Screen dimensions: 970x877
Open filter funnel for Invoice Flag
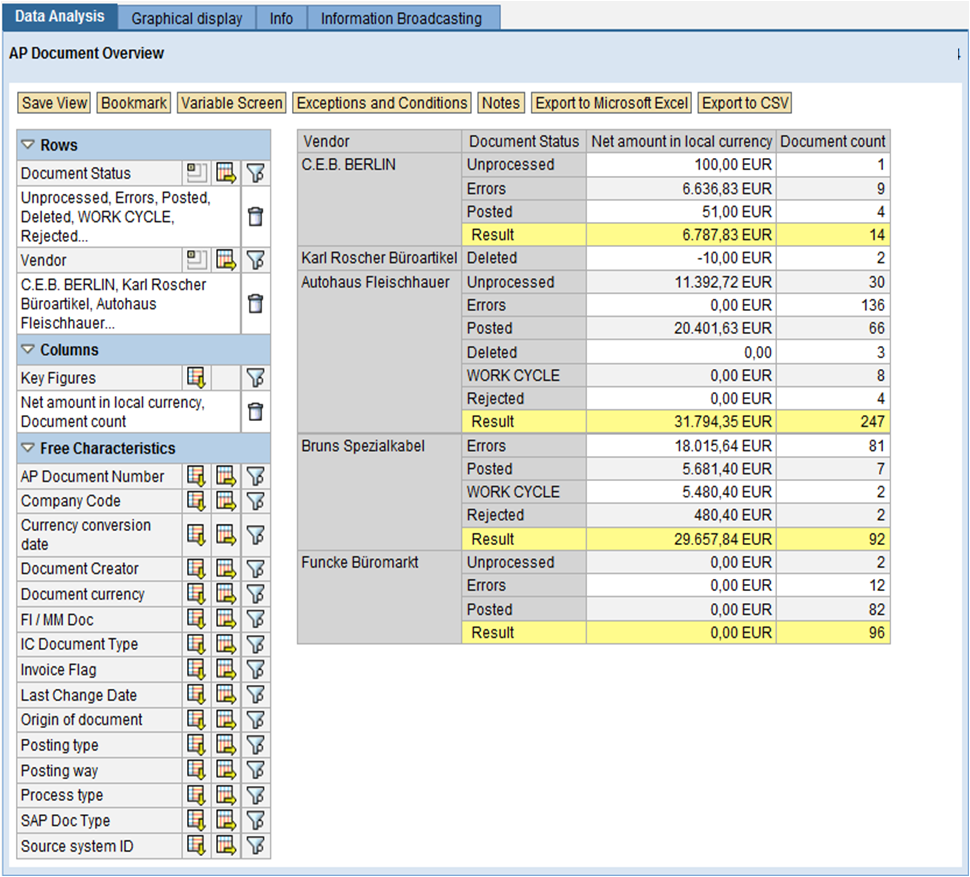(255, 669)
